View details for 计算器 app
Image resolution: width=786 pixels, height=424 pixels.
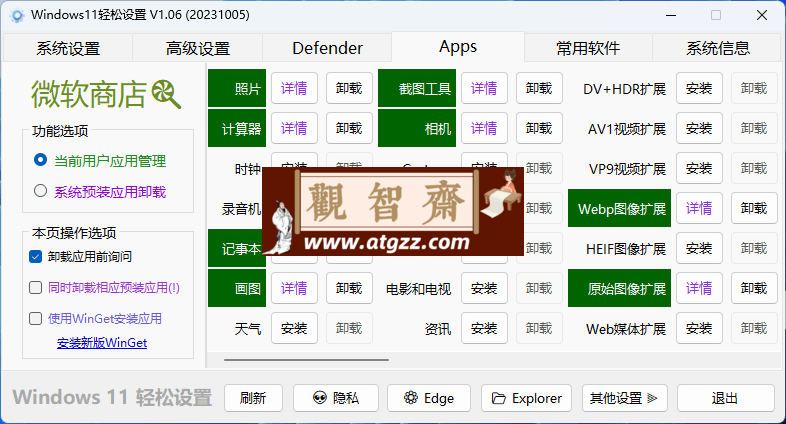coord(294,128)
